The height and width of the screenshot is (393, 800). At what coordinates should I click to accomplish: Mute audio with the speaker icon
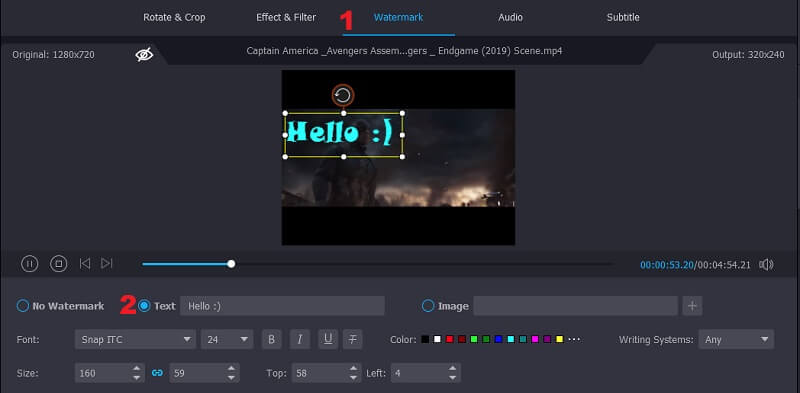pyautogui.click(x=766, y=264)
